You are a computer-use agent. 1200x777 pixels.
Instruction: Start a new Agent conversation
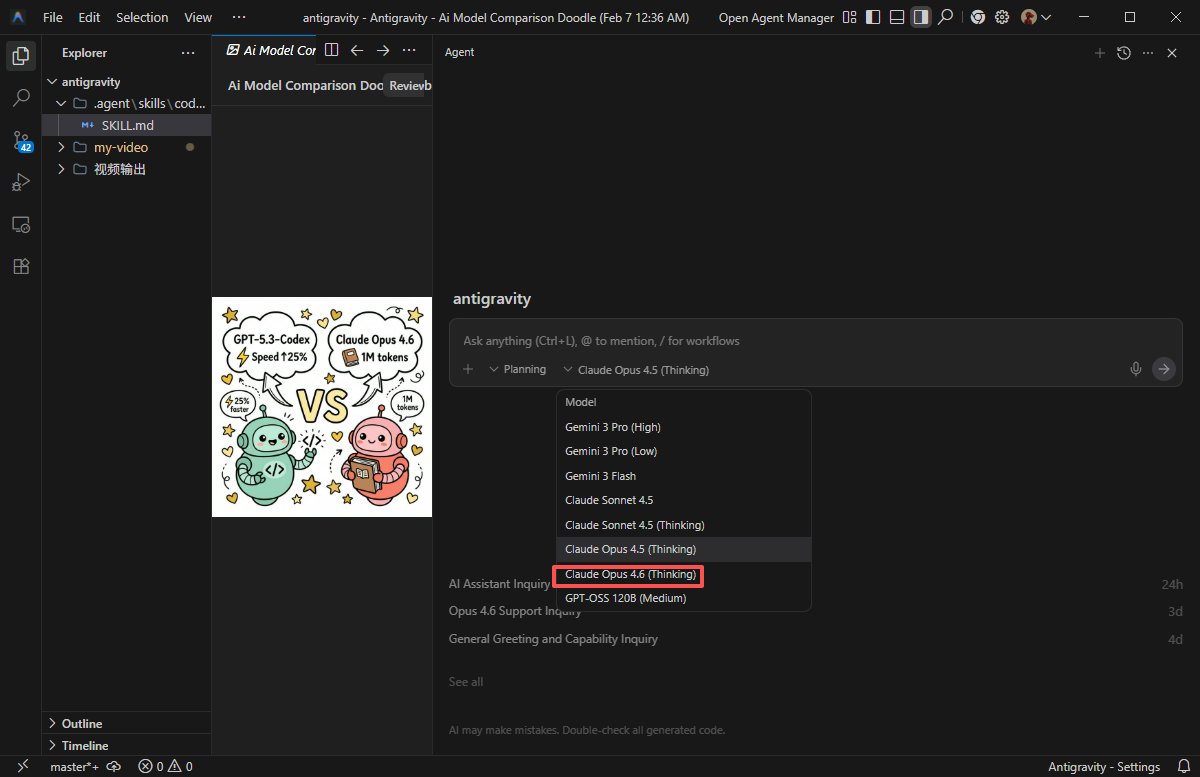1100,53
